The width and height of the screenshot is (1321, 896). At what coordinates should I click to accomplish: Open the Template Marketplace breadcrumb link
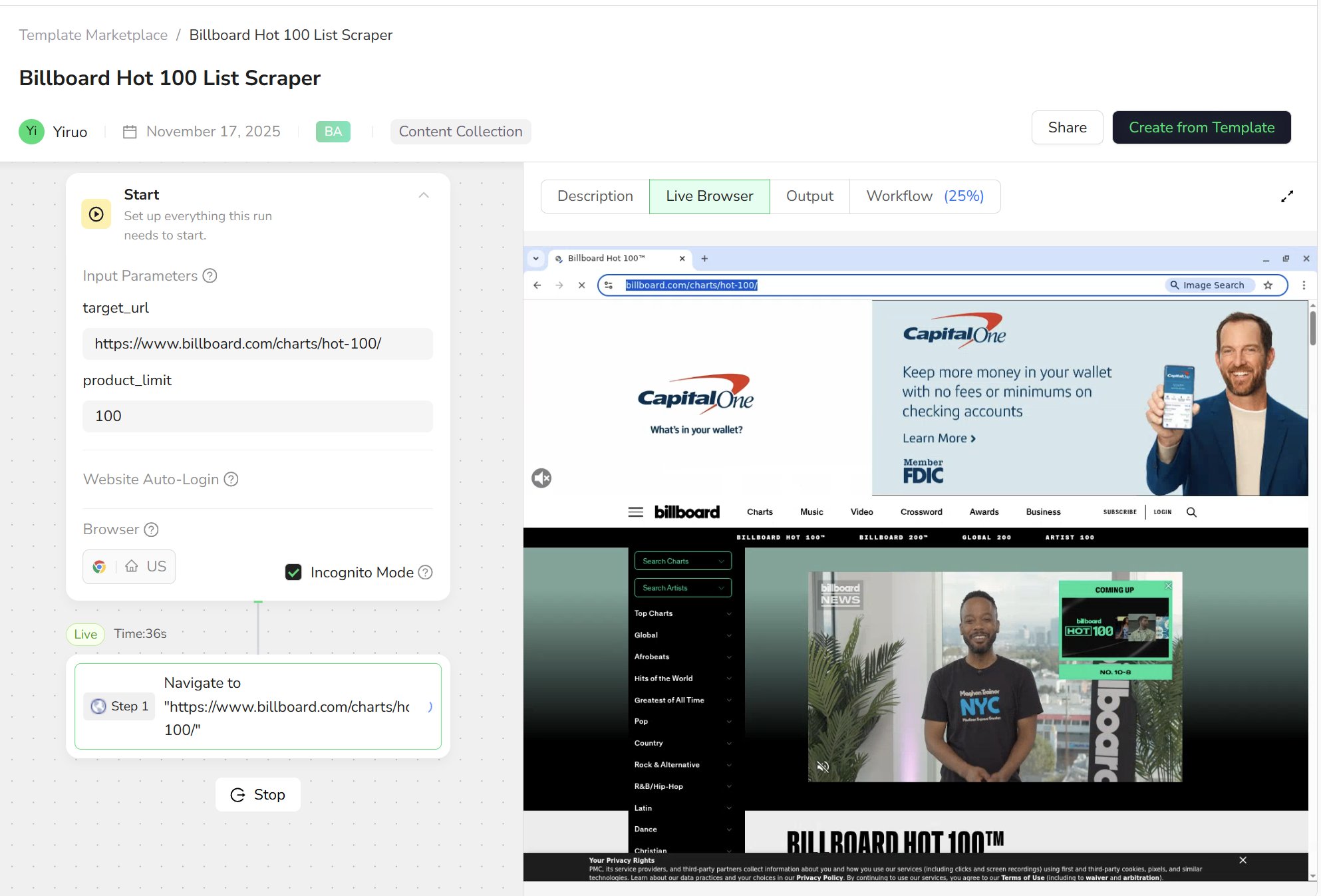93,35
